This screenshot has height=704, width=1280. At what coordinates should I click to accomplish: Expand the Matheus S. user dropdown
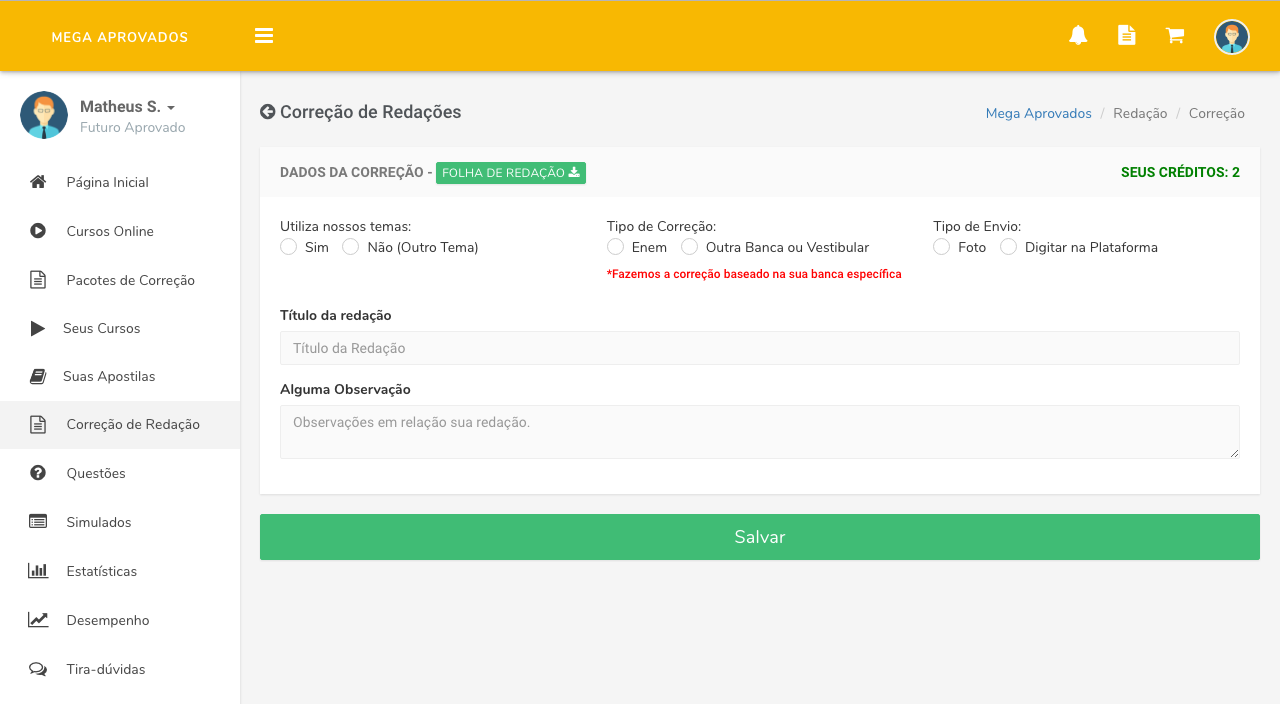click(x=127, y=107)
